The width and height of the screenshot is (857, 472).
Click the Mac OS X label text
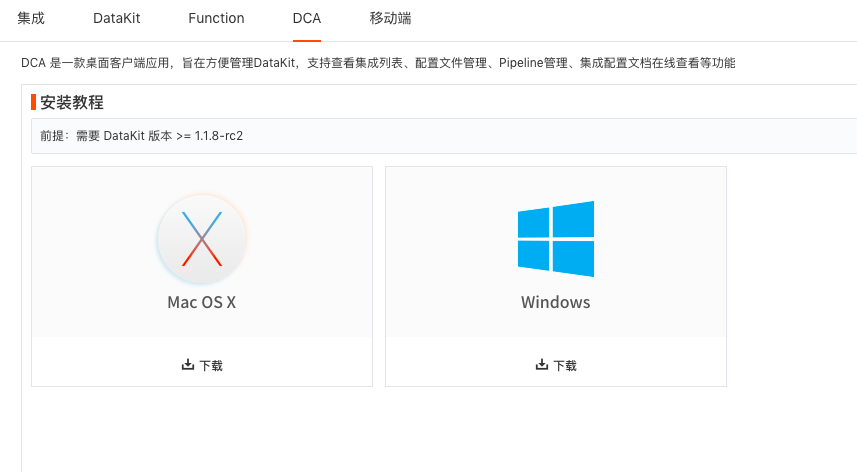tap(202, 302)
